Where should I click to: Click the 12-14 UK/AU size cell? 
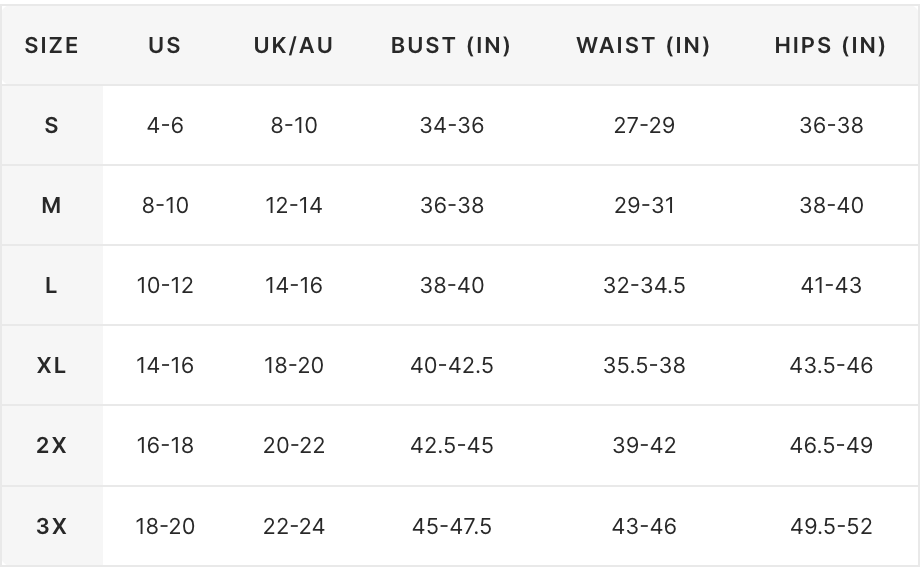tap(294, 206)
